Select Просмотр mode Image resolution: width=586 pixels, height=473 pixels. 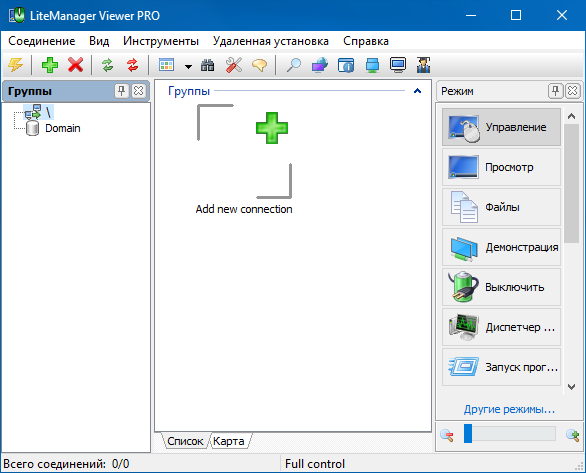(x=501, y=167)
